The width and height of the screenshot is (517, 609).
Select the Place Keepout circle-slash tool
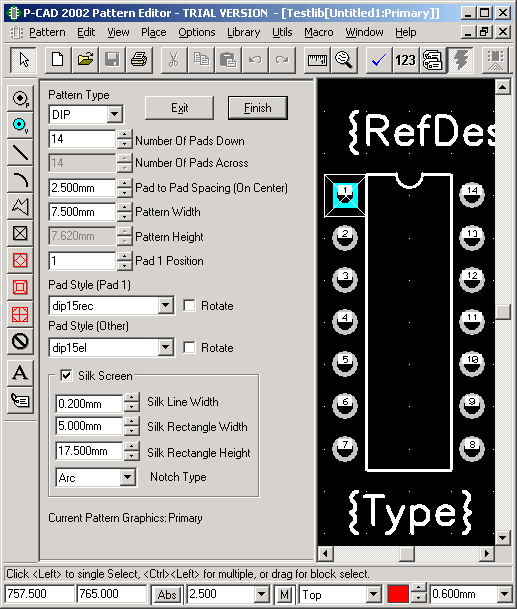(20, 341)
